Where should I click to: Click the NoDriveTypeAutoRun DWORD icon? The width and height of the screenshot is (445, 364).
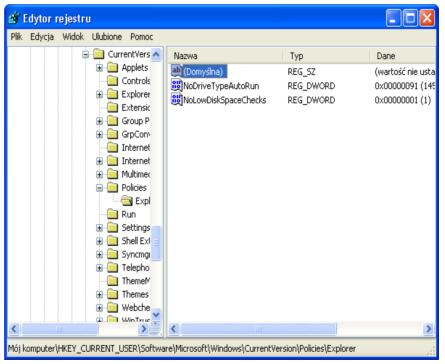(x=176, y=85)
